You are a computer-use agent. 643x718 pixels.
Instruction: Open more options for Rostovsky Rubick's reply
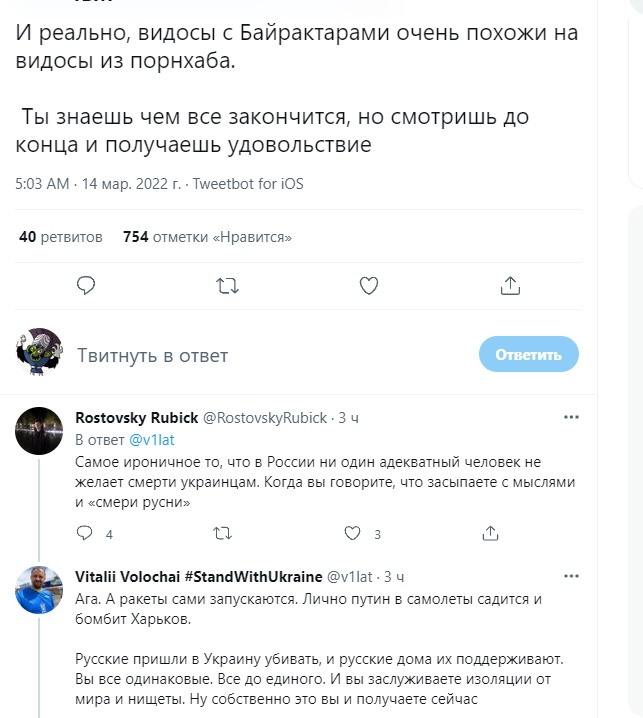pyautogui.click(x=571, y=417)
